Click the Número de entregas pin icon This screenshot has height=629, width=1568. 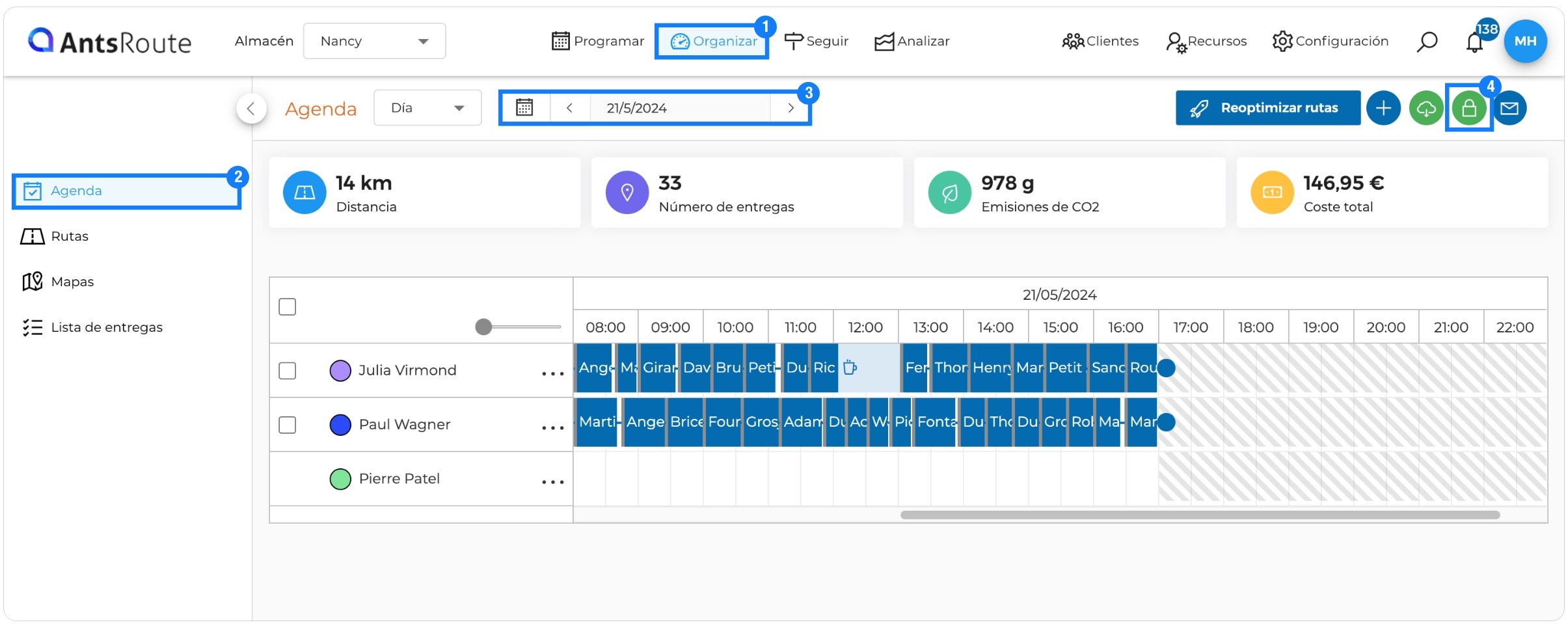[x=627, y=193]
